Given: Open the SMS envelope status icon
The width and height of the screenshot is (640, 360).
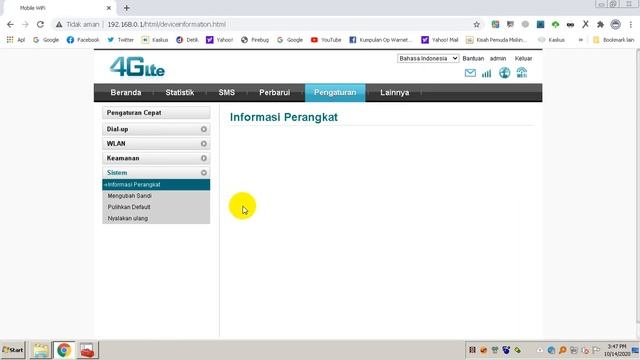Looking at the screenshot, I should coord(470,73).
